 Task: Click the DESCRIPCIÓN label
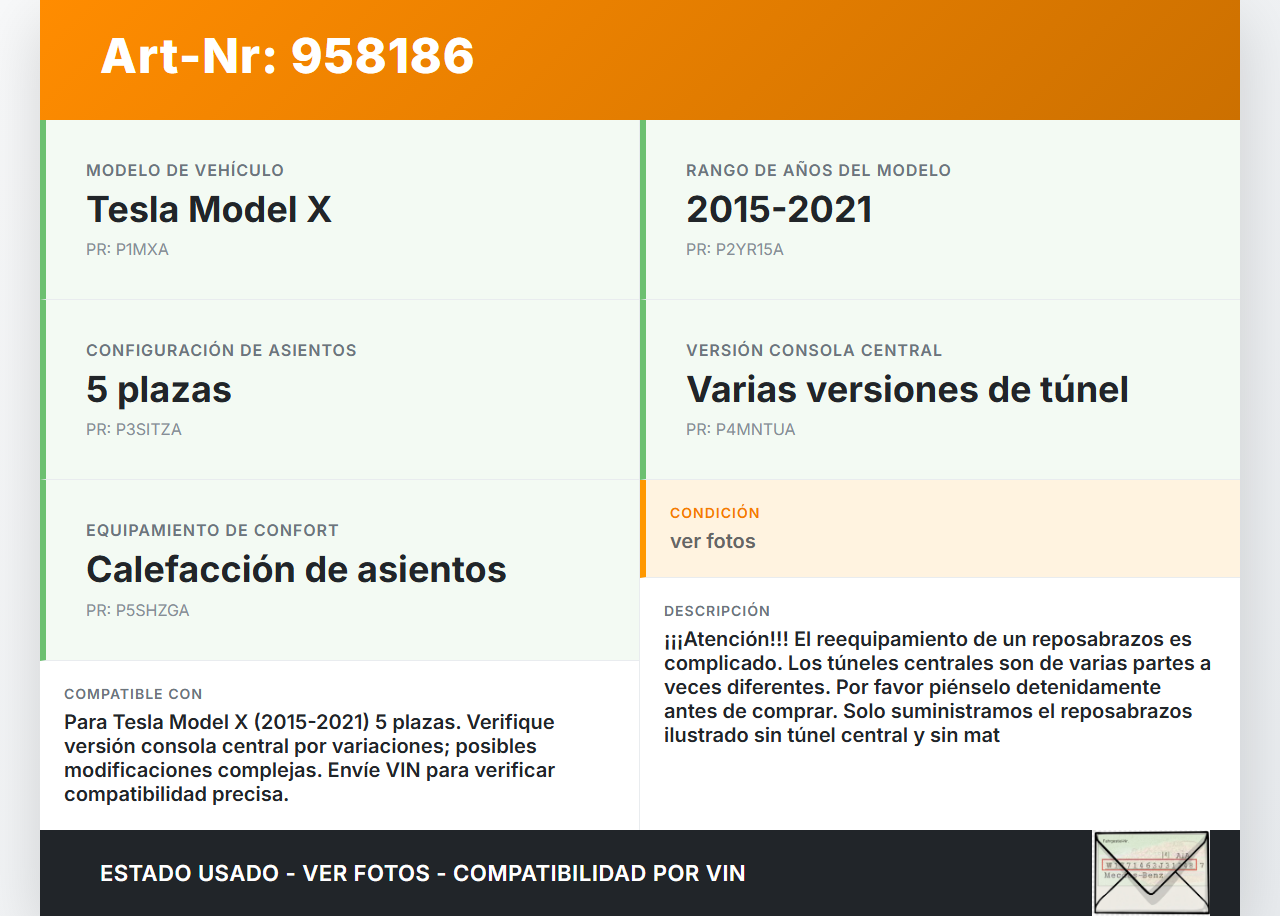(x=717, y=610)
